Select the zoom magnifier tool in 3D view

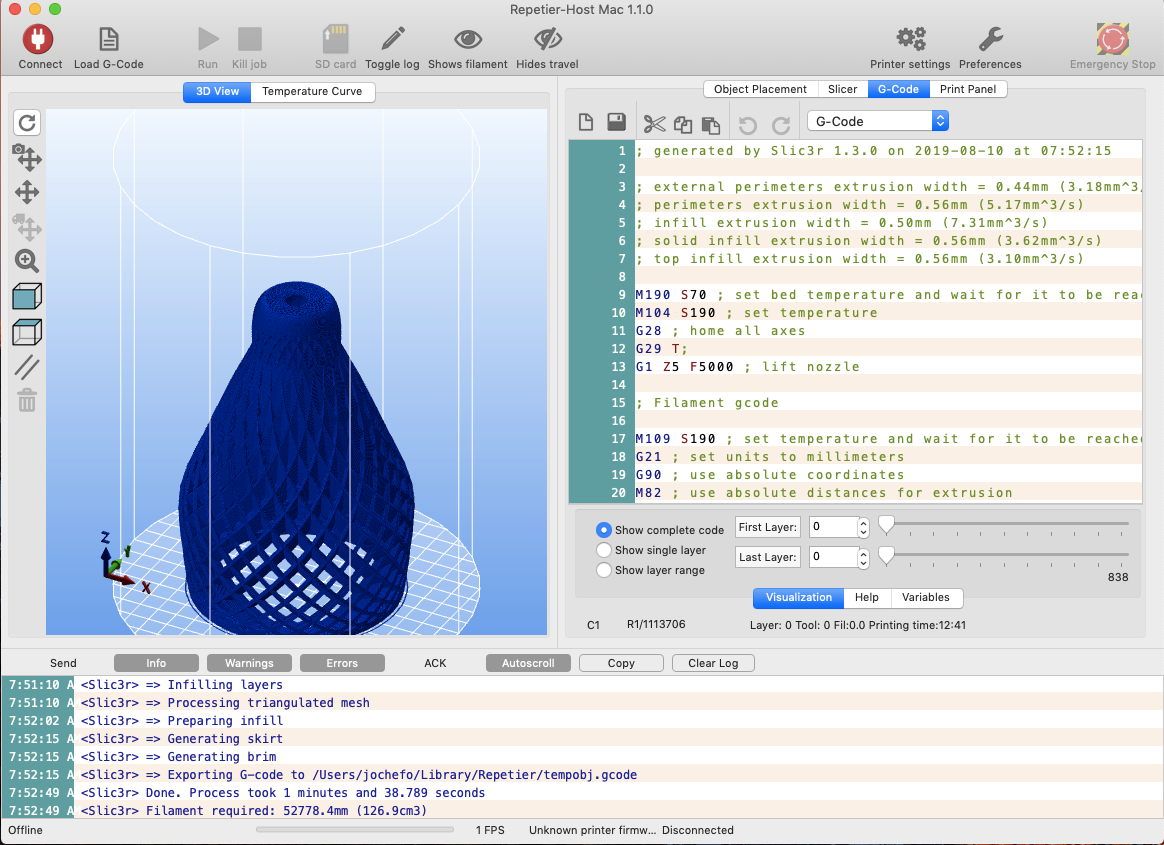coord(27,262)
